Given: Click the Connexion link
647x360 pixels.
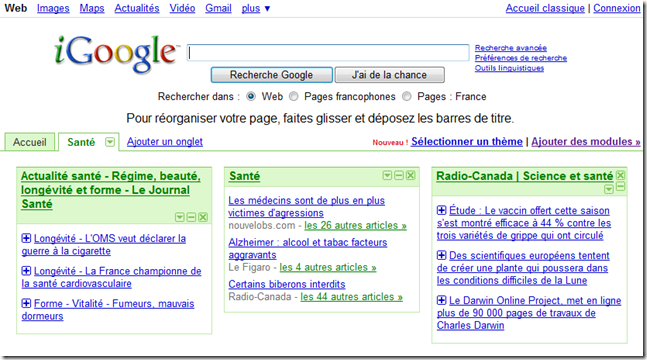Looking at the screenshot, I should 616,8.
